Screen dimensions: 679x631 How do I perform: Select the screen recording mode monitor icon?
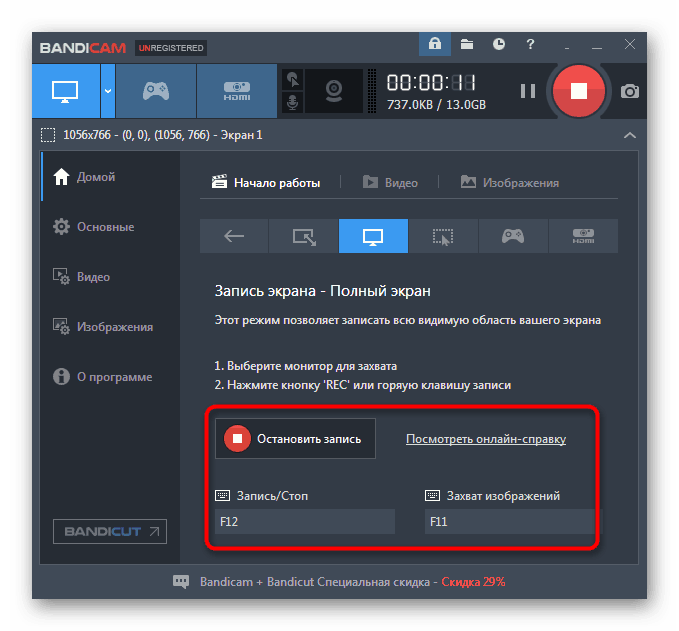pyautogui.click(x=66, y=91)
